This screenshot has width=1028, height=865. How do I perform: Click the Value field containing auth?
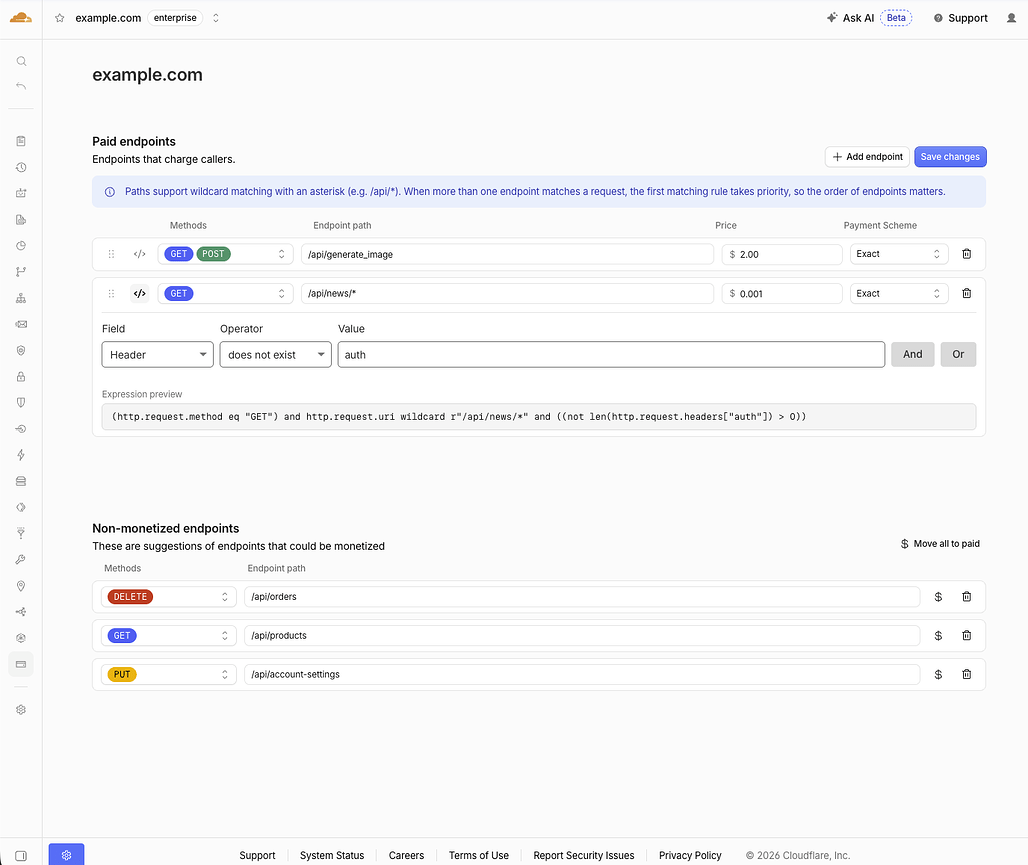pos(611,354)
